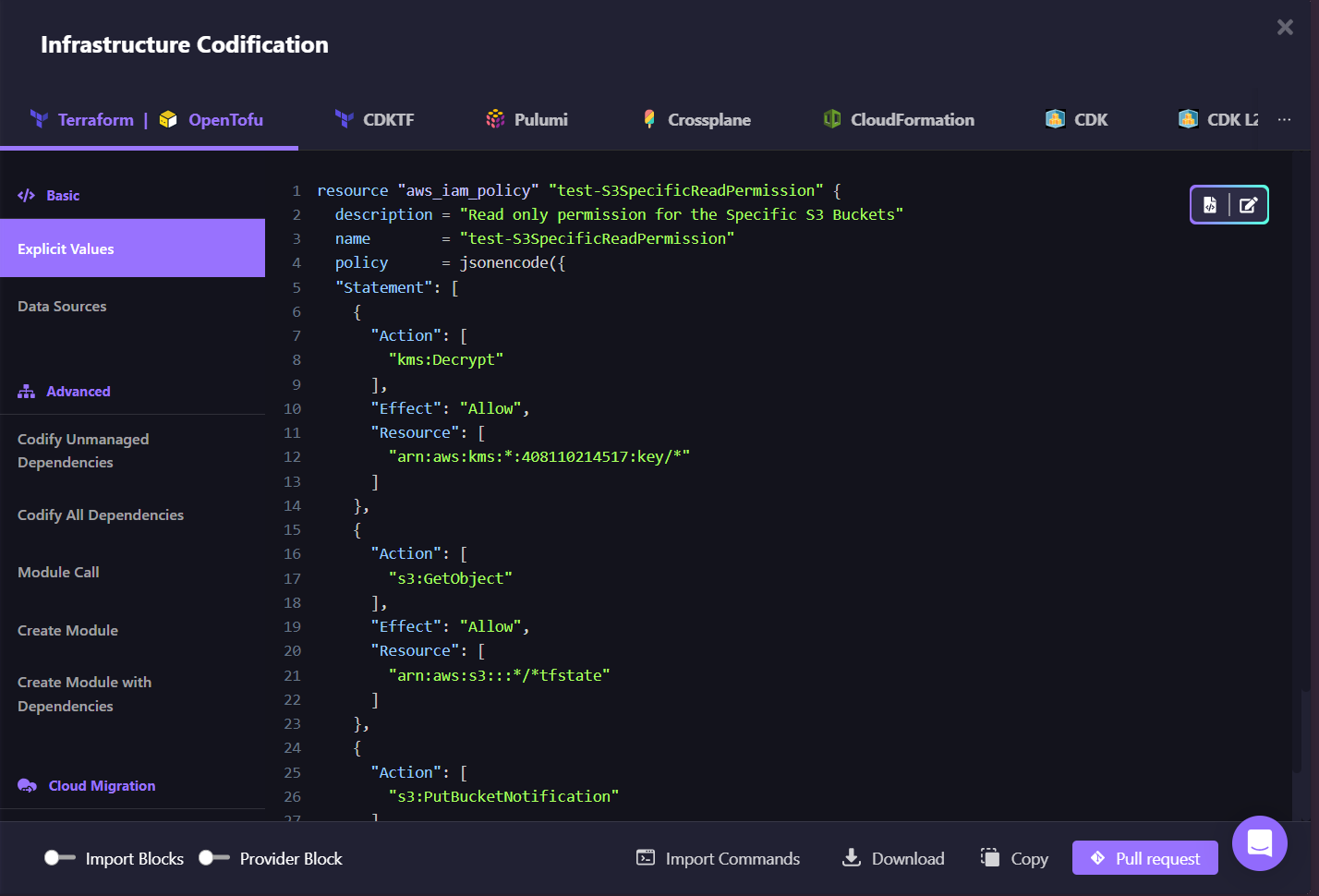Click the description attribute line
This screenshot has width=1319, height=896.
coord(619,214)
